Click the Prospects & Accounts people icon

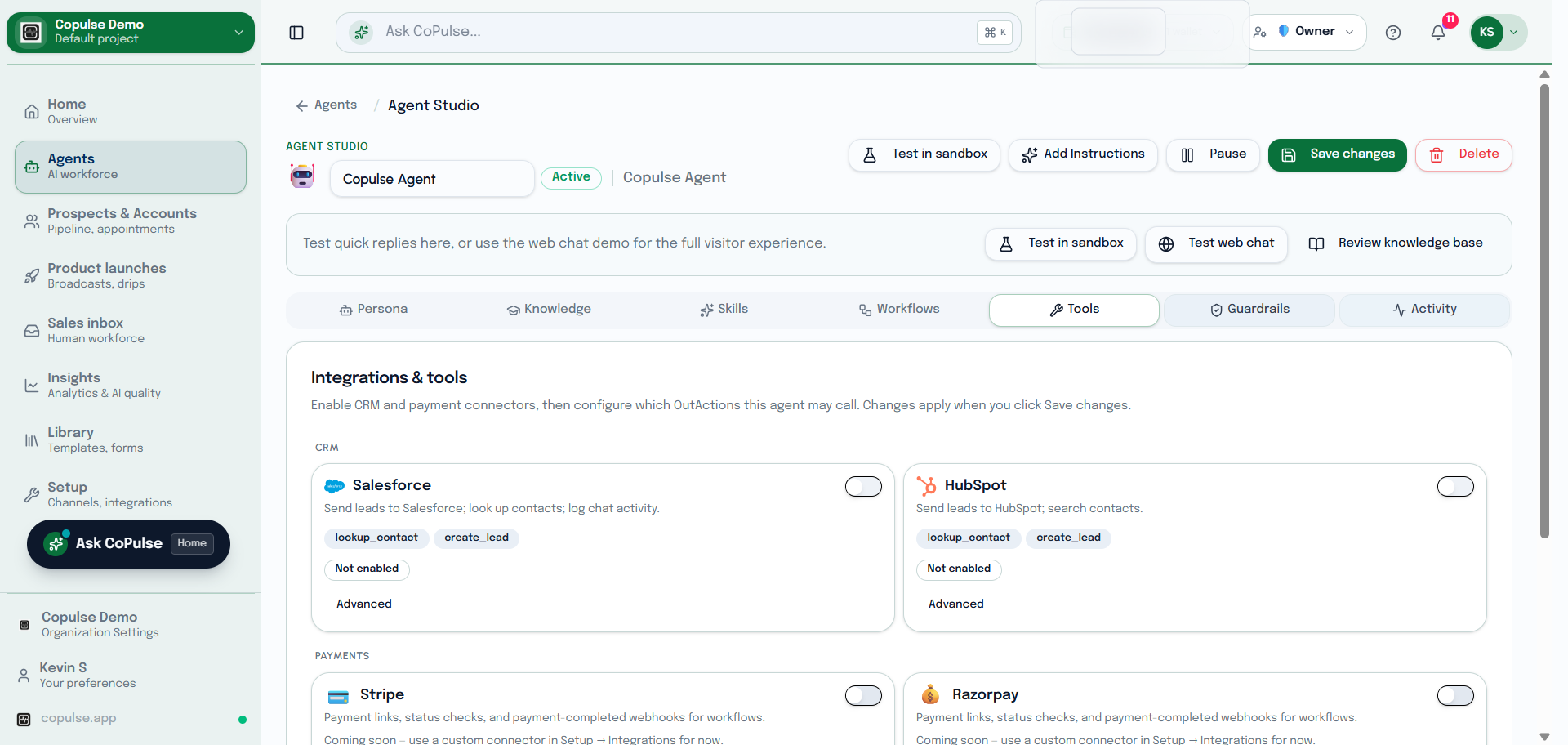(31, 221)
